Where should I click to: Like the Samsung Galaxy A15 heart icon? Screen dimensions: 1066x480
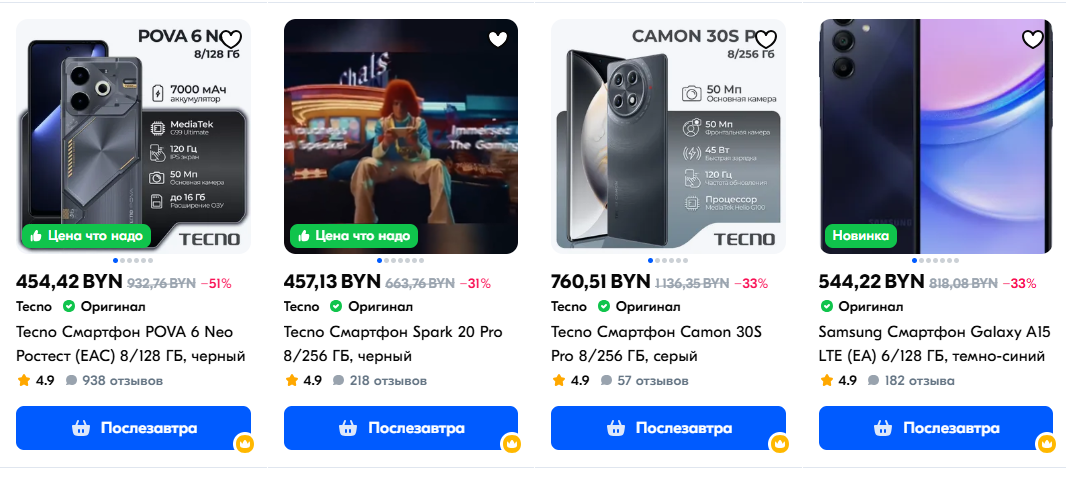pyautogui.click(x=1033, y=39)
